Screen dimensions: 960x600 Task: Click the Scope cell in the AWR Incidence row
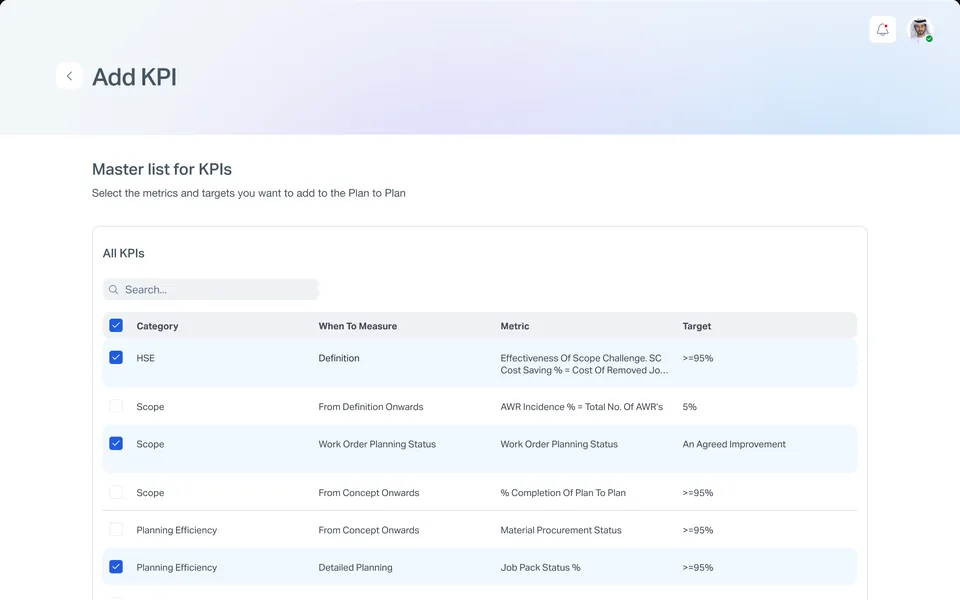[150, 407]
